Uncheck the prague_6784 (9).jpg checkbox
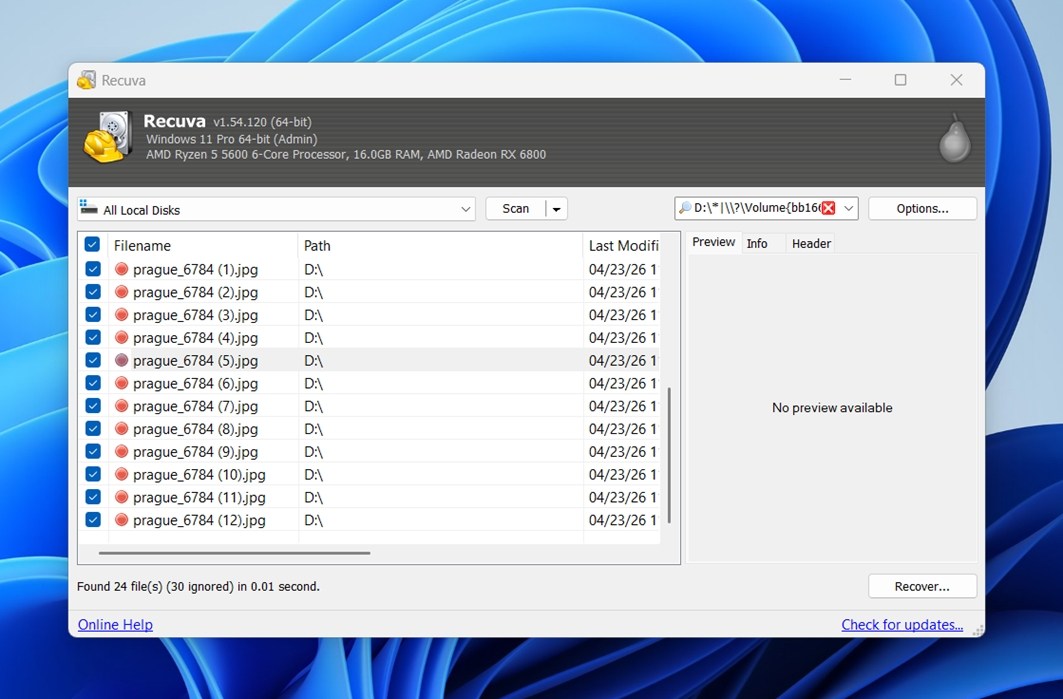The height and width of the screenshot is (699, 1063). pyautogui.click(x=93, y=452)
